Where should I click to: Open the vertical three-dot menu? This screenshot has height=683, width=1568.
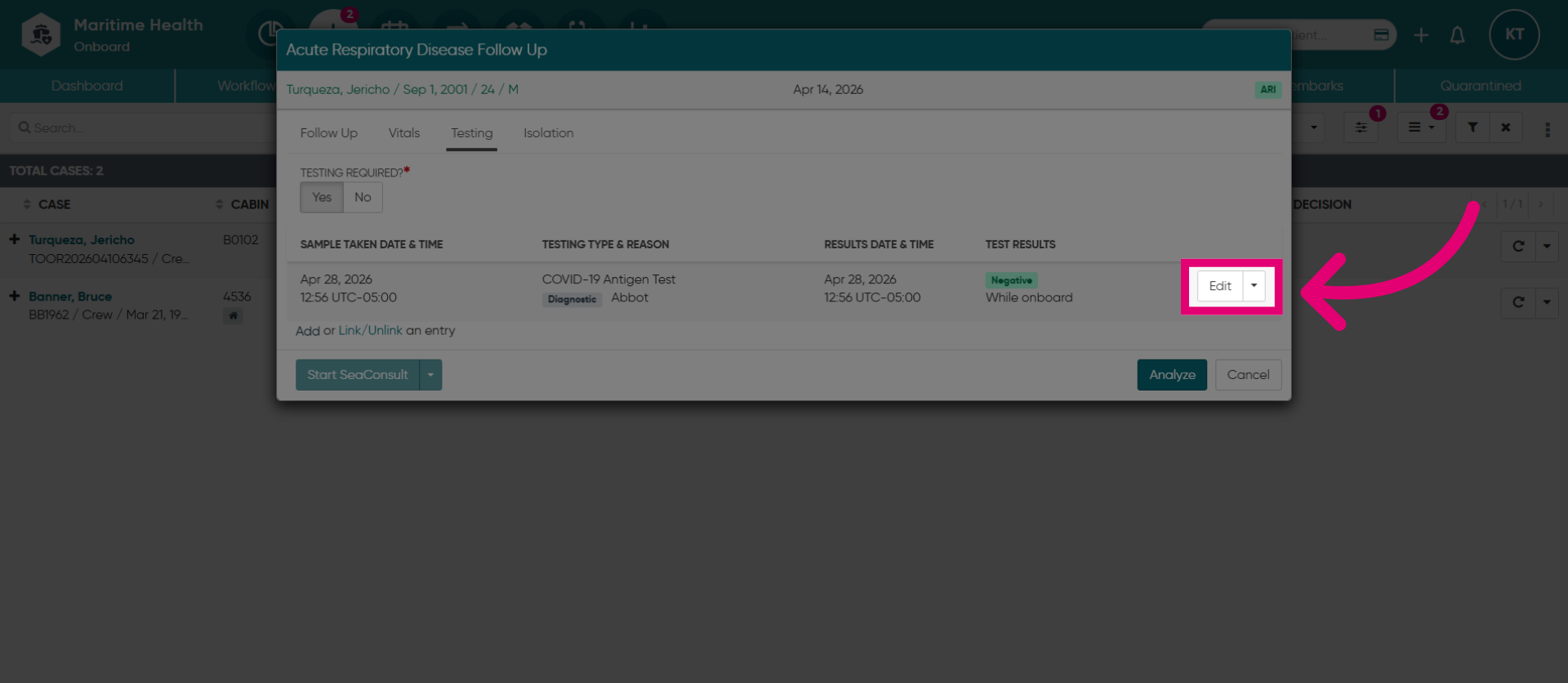coord(1547,129)
